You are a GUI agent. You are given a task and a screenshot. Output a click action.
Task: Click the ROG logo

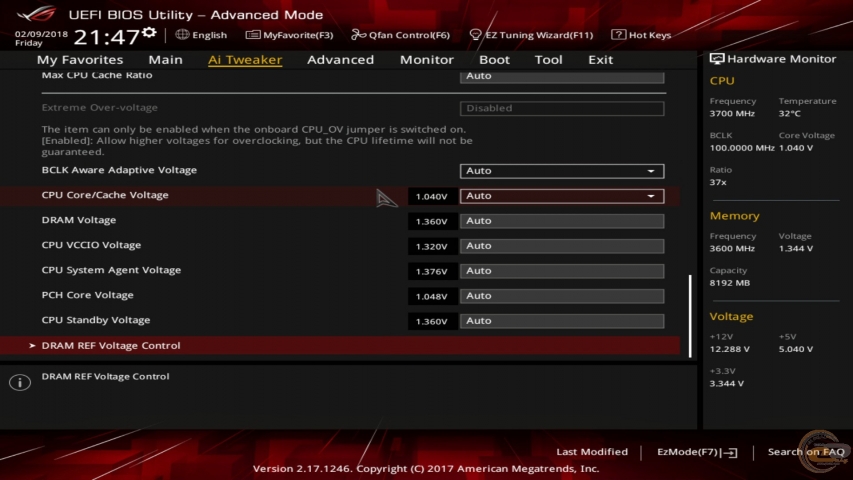click(x=37, y=13)
